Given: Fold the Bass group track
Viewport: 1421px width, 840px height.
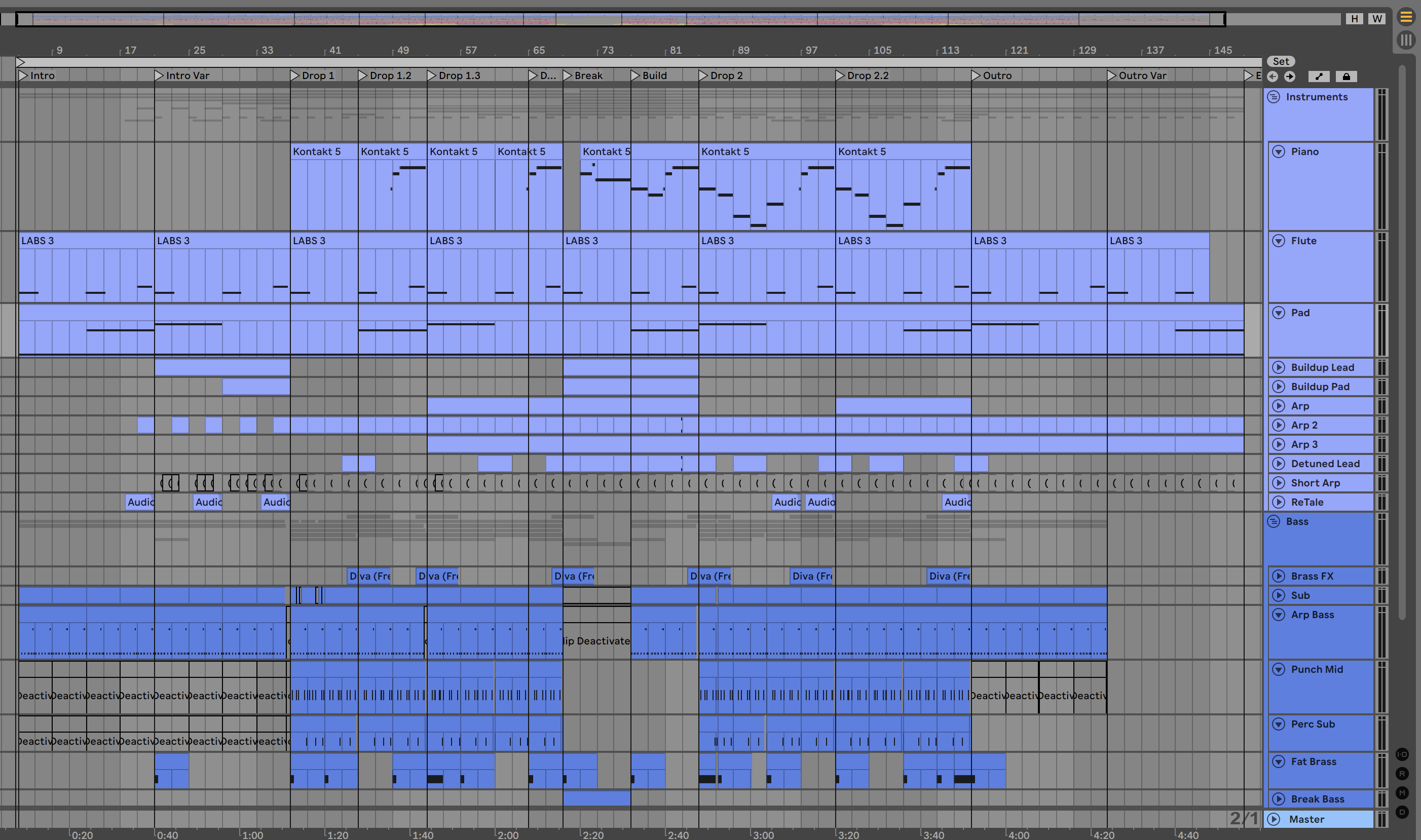Looking at the screenshot, I should (x=1274, y=521).
